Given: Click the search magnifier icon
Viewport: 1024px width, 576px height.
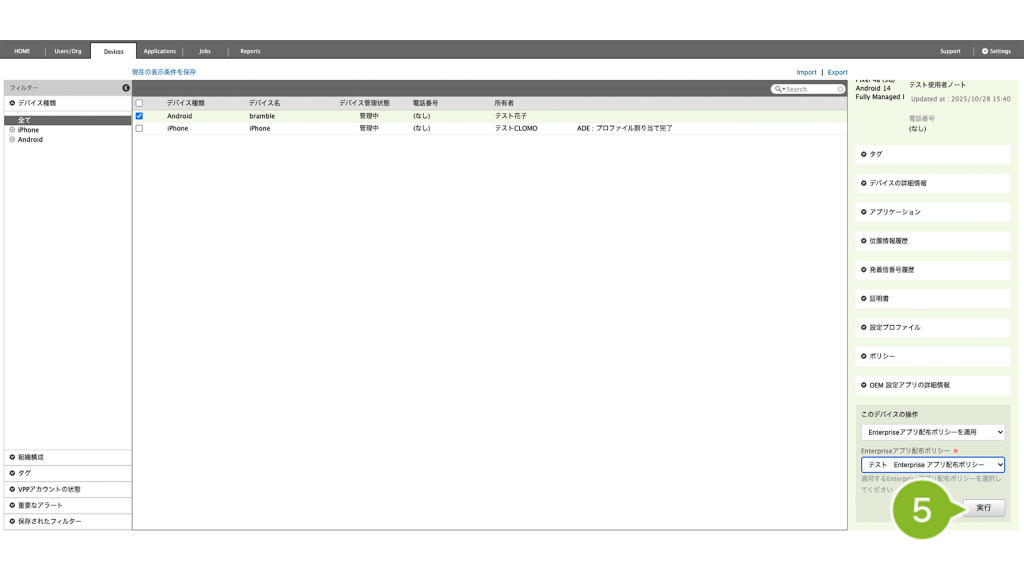Looking at the screenshot, I should [x=778, y=89].
